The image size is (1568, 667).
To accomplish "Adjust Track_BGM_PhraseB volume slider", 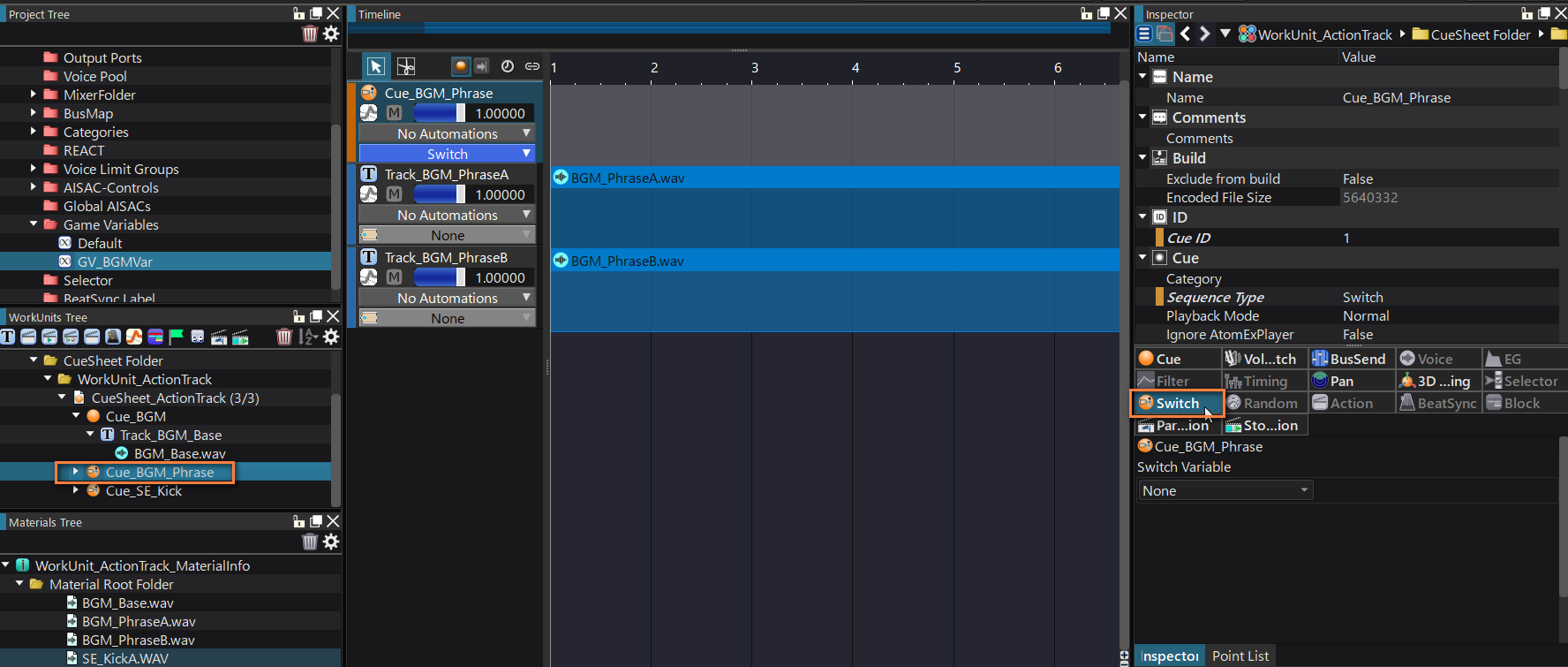I will point(440,277).
